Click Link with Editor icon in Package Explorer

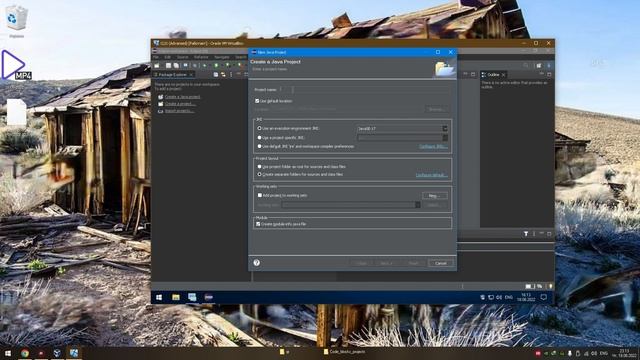click(x=223, y=75)
